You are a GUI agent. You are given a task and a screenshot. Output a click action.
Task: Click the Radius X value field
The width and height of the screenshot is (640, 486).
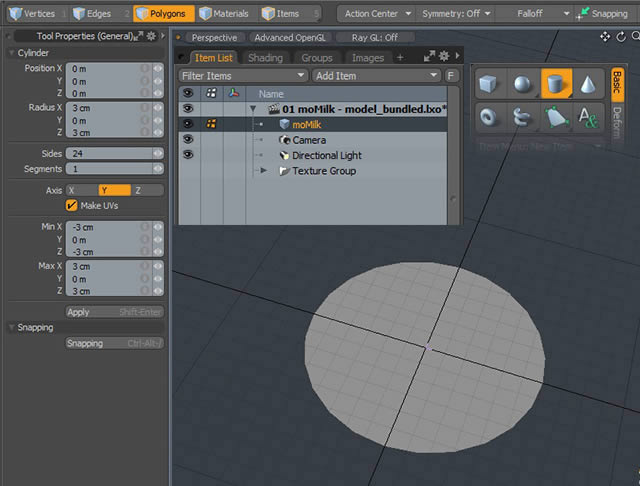109,108
